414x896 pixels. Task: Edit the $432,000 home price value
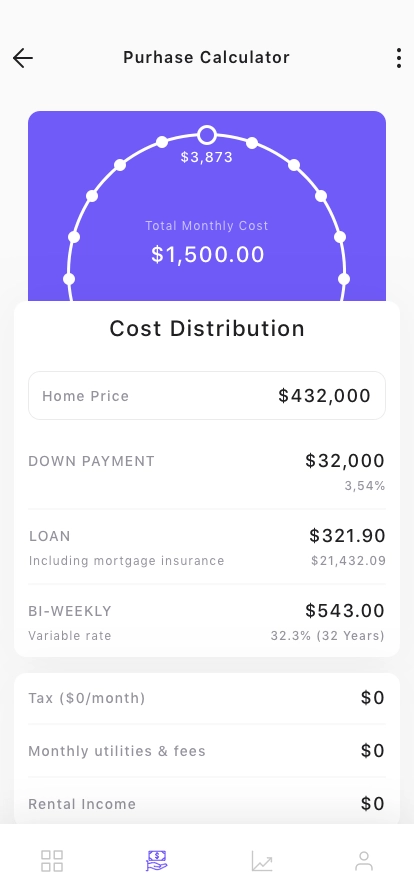pos(324,395)
